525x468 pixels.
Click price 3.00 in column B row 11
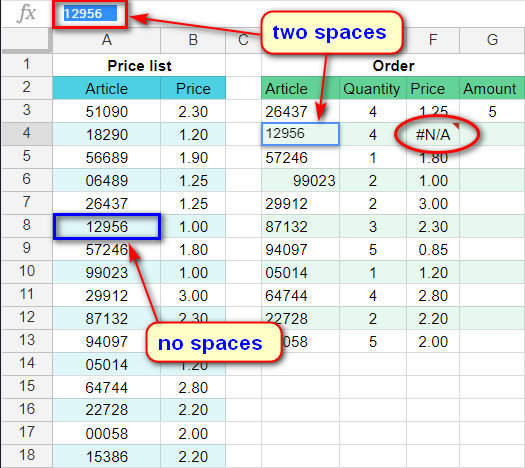point(193,296)
